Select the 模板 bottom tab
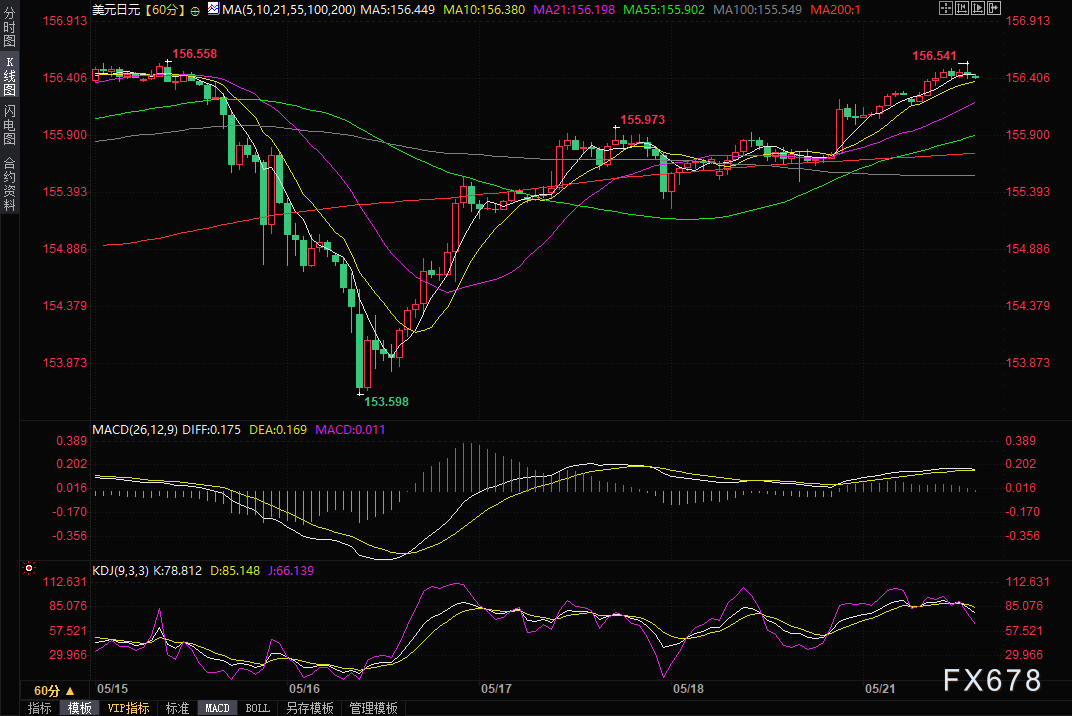The width and height of the screenshot is (1072, 716). [79, 708]
